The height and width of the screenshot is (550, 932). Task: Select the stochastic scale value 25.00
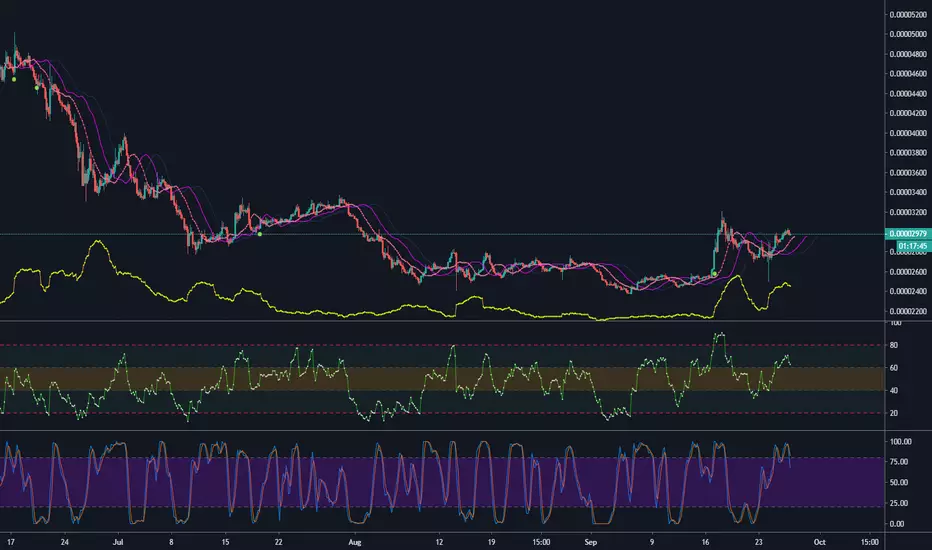[x=899, y=503]
